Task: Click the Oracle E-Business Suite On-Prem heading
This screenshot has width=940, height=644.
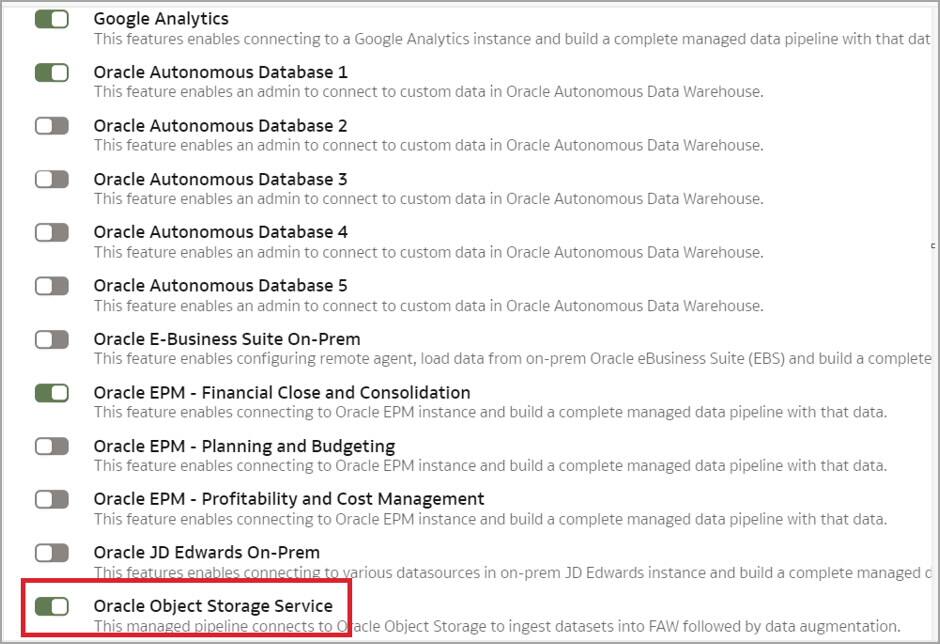Action: (227, 339)
